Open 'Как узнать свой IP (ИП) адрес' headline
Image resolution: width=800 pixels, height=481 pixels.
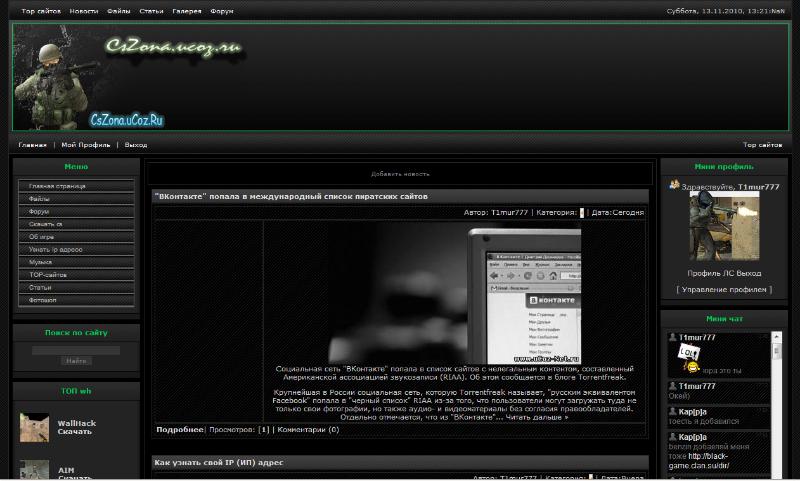coord(218,463)
